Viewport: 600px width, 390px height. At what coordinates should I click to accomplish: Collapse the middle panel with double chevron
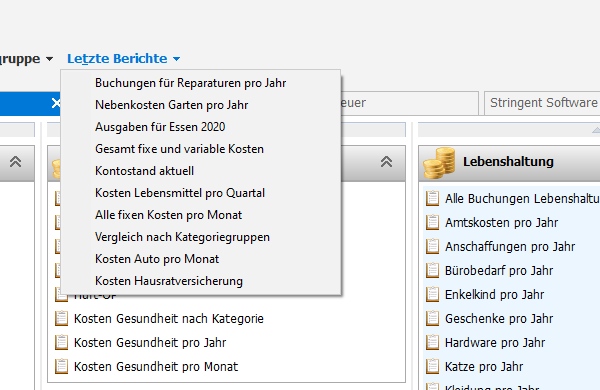click(x=386, y=162)
